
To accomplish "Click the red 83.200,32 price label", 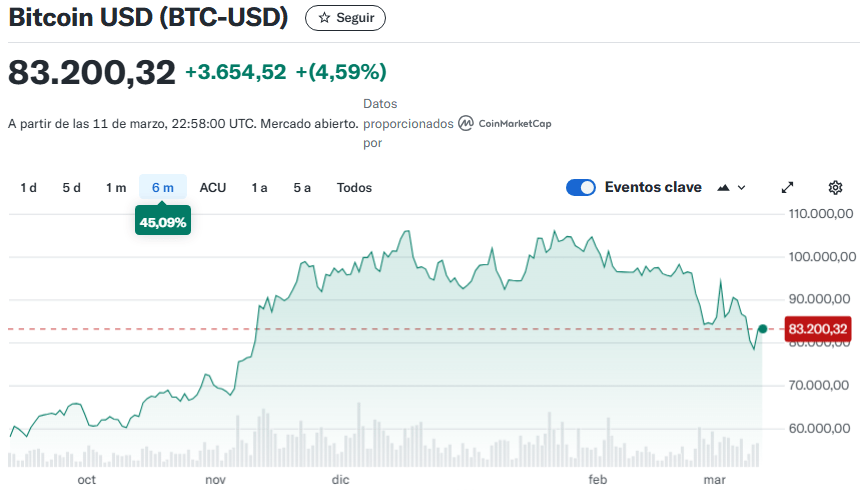I will coord(817,329).
